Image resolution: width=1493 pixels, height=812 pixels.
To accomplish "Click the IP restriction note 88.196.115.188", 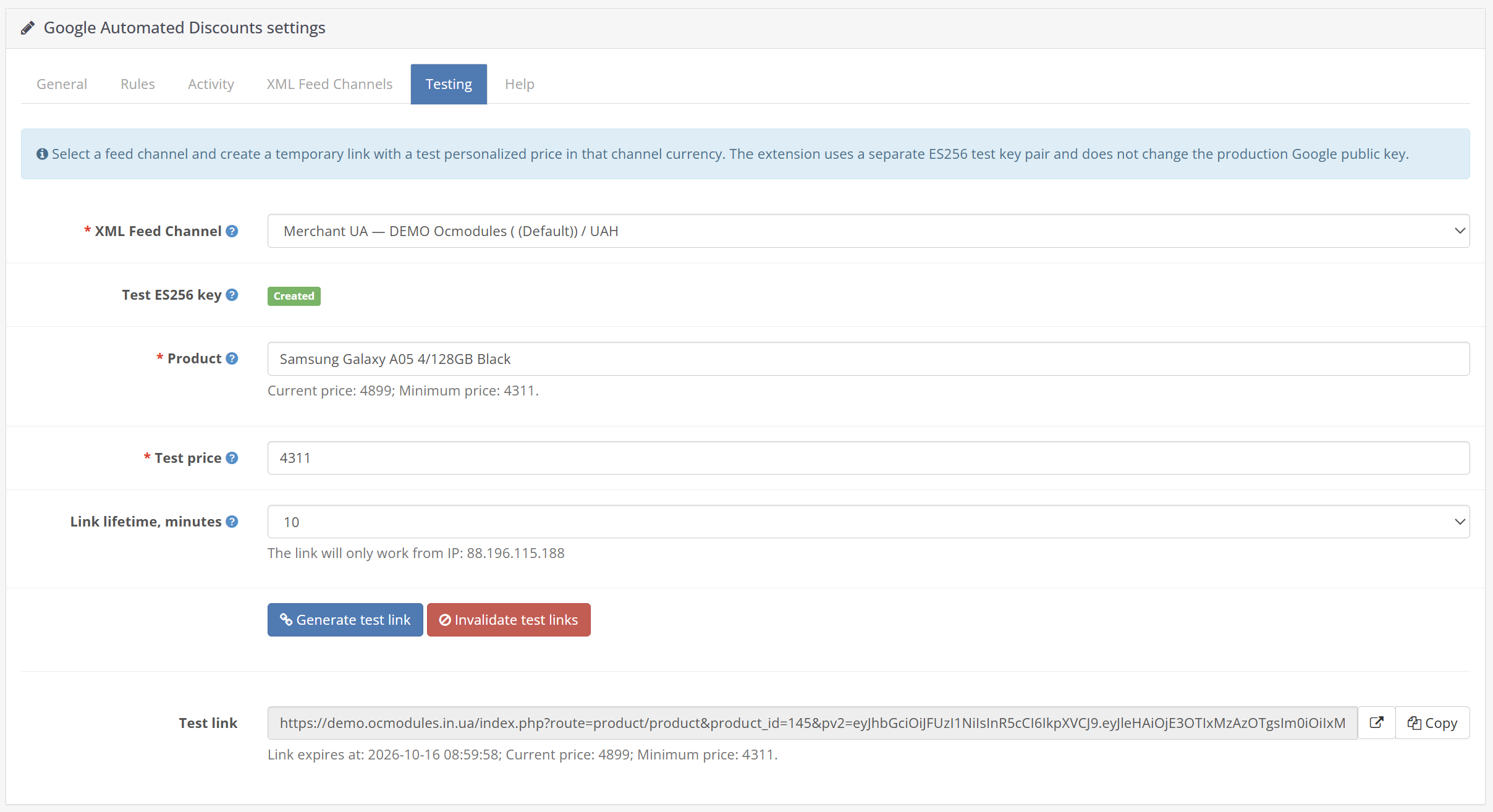I will 416,553.
